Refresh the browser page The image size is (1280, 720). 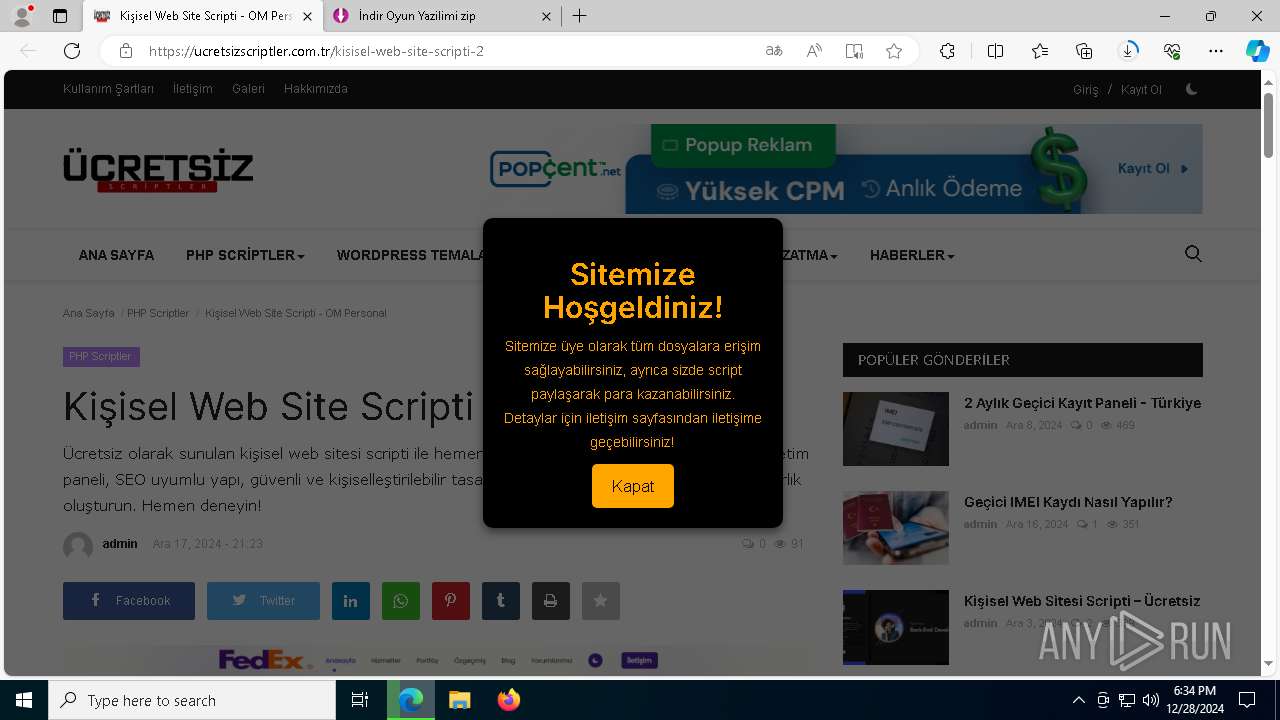(72, 51)
